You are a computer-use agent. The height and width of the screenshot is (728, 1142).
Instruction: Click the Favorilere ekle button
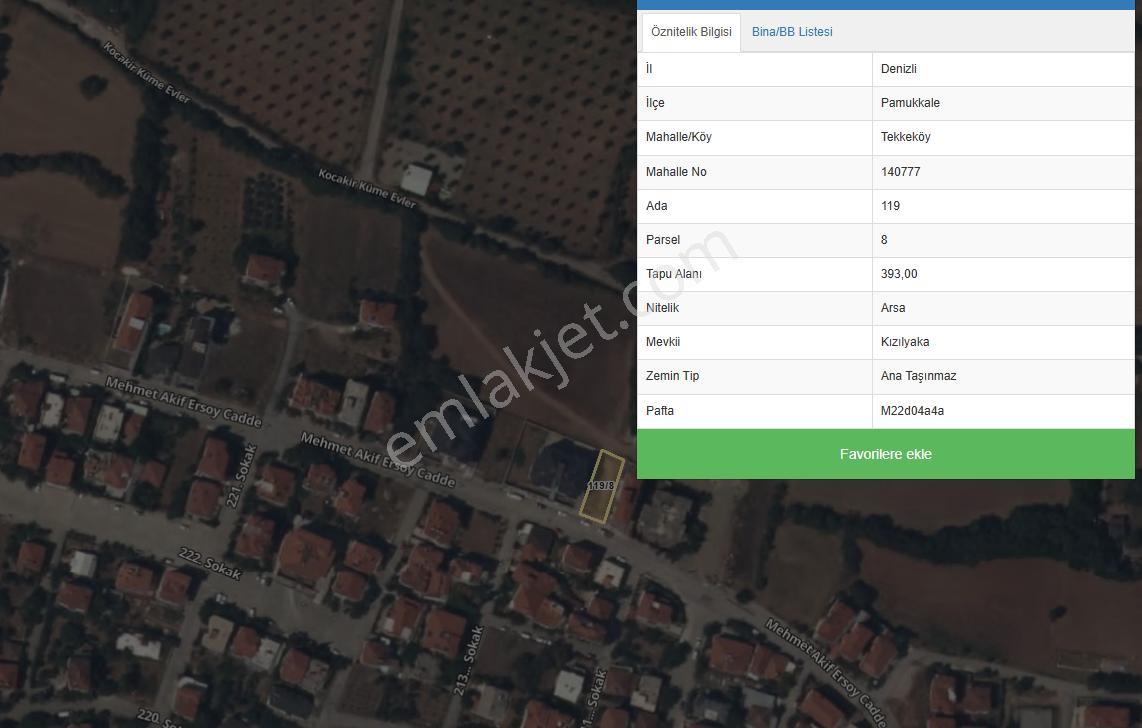pyautogui.click(x=886, y=454)
